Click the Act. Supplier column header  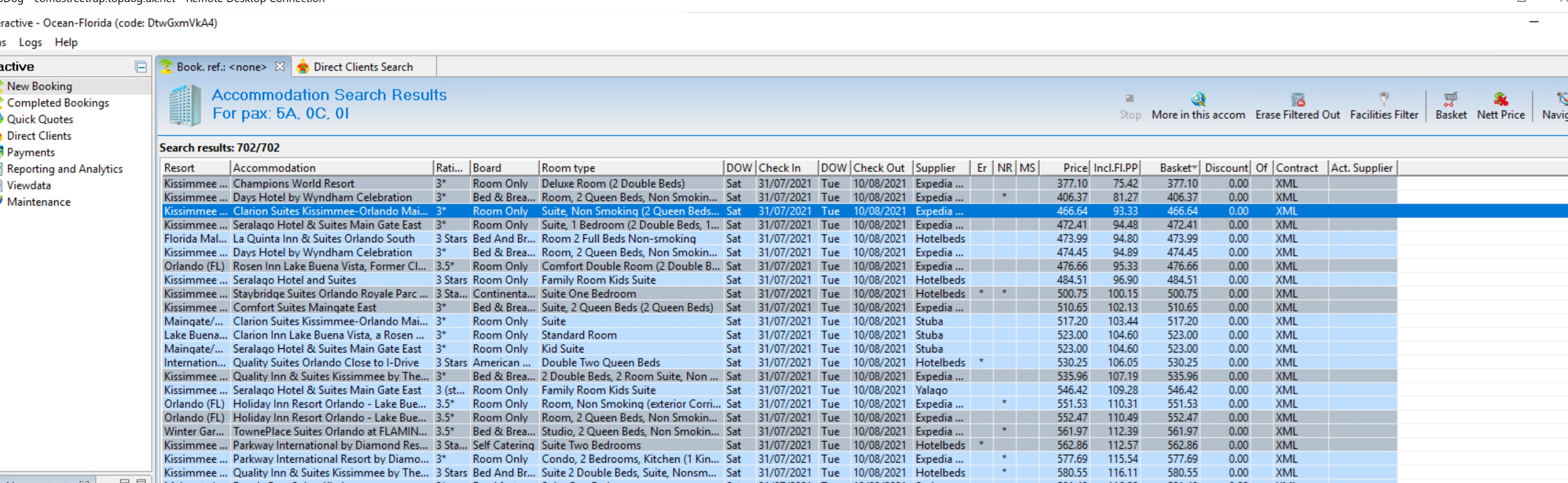click(1362, 168)
